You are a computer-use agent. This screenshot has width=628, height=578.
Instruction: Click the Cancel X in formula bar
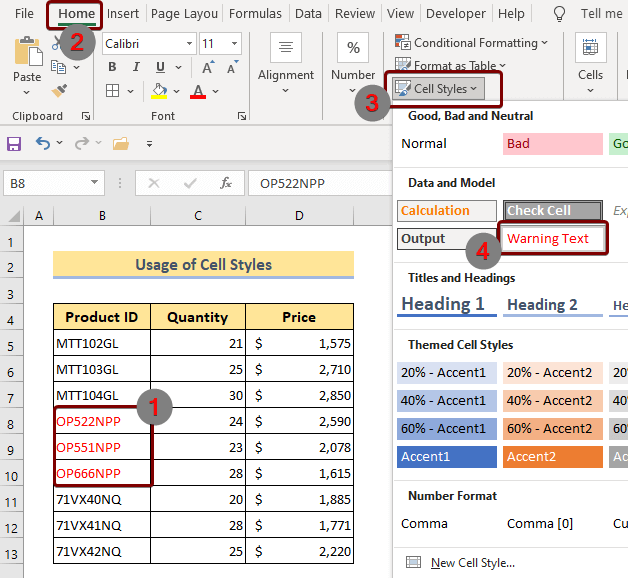tap(154, 183)
